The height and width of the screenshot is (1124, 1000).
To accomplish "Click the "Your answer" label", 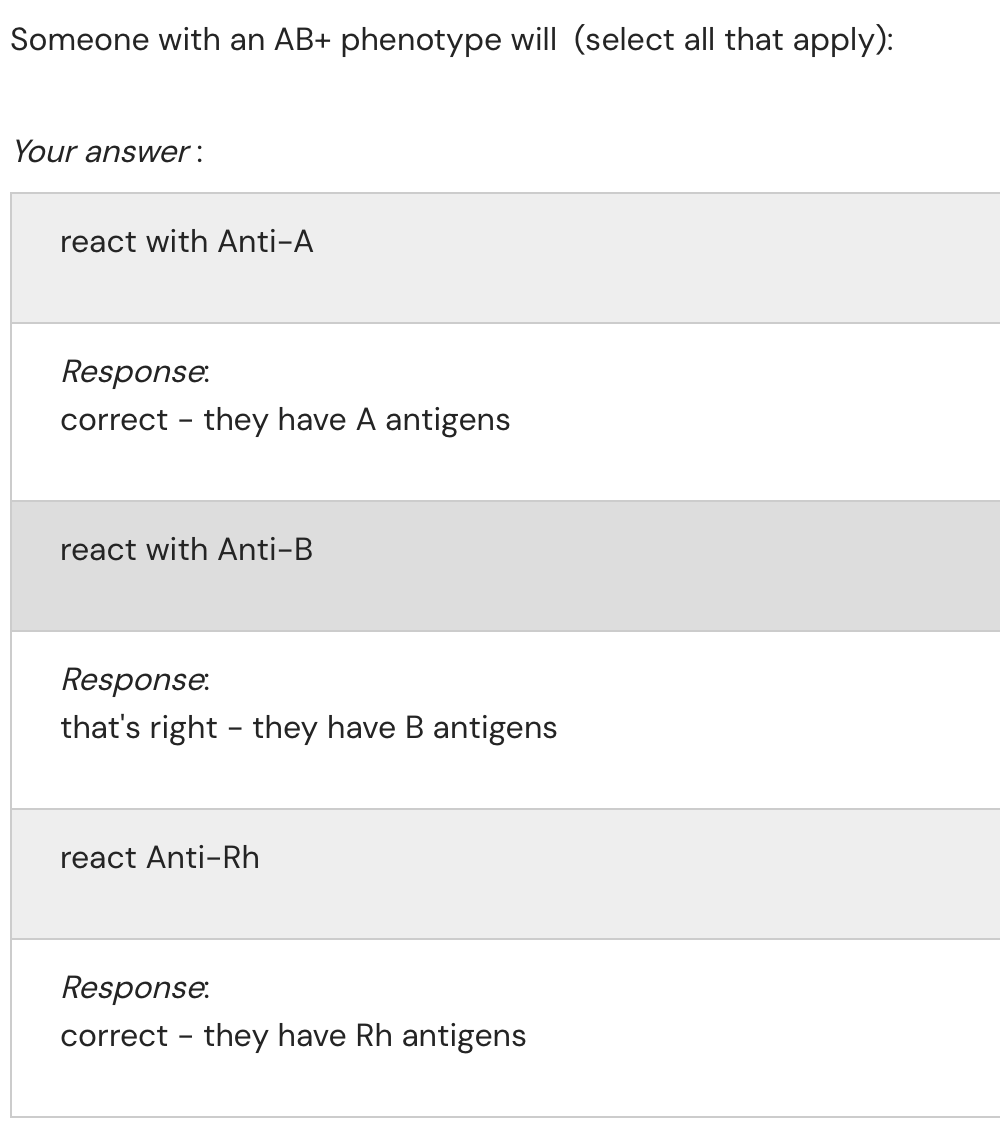I will click(101, 152).
